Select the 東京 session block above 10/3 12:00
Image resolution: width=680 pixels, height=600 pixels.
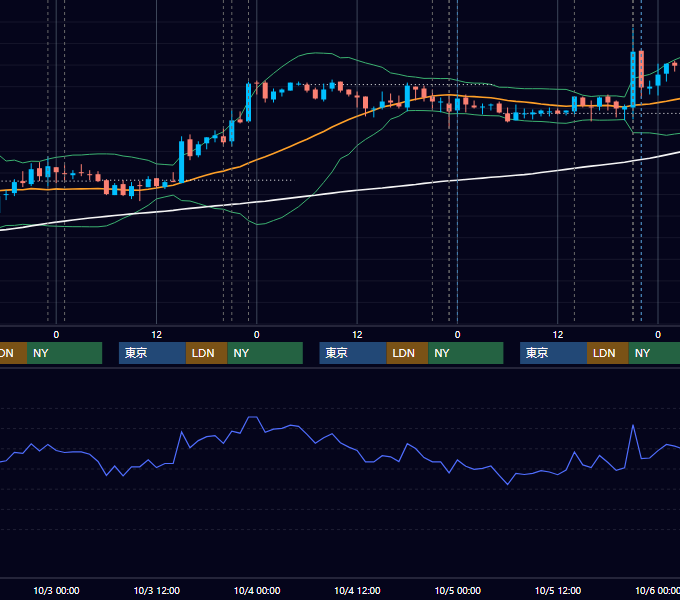(x=152, y=353)
